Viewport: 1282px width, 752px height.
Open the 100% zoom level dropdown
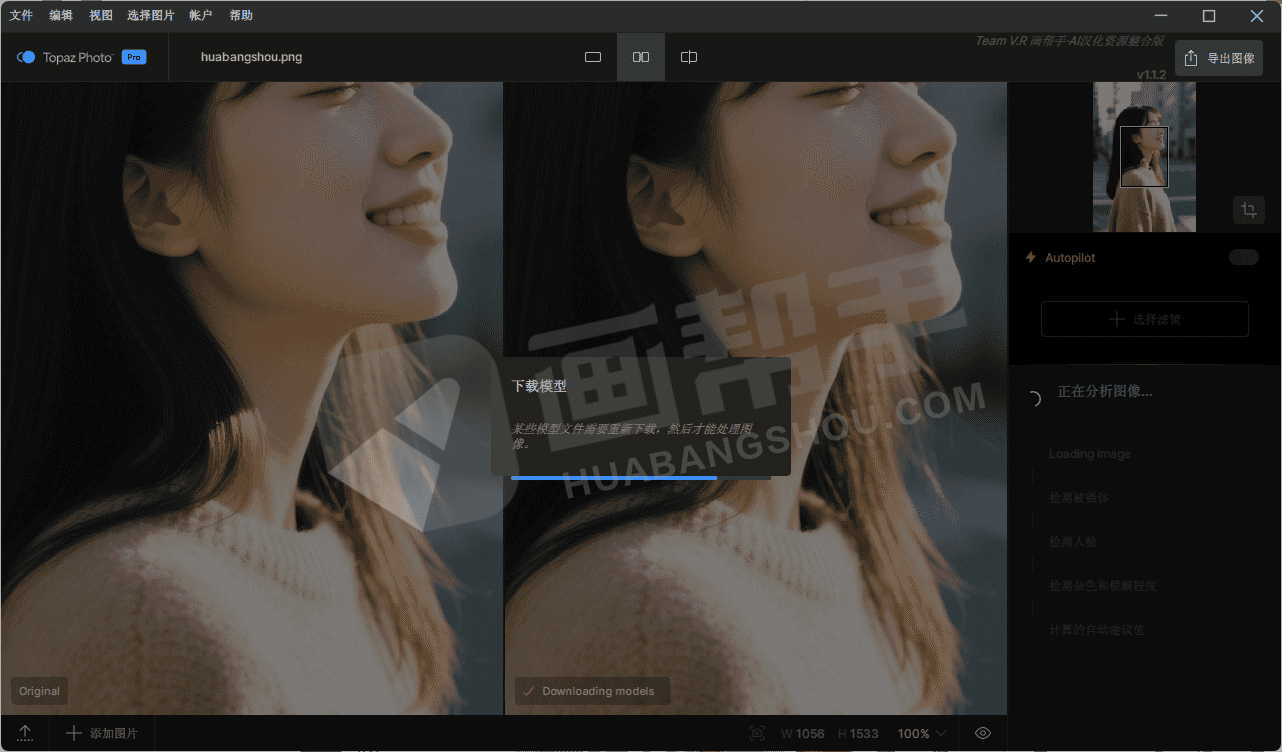click(922, 733)
